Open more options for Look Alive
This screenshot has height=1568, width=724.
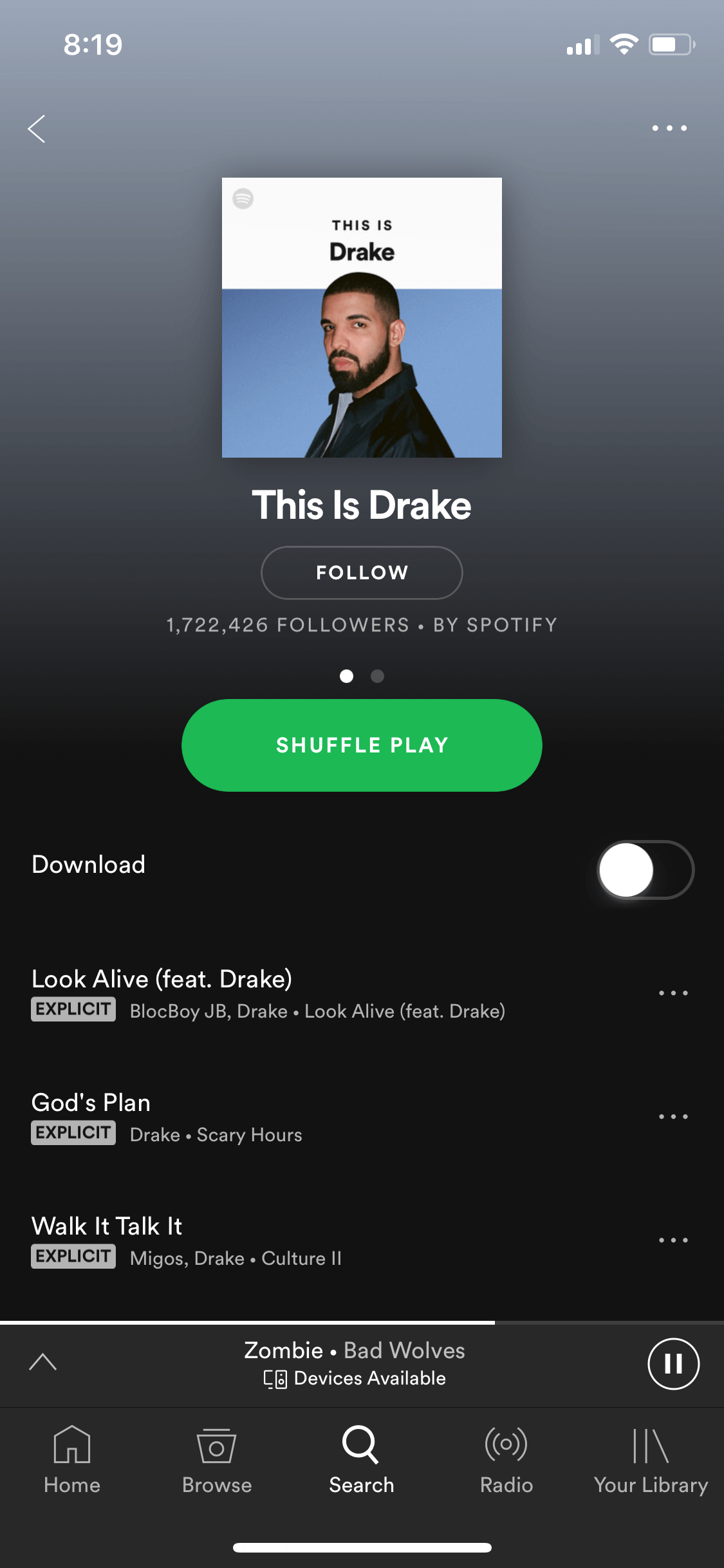[x=673, y=993]
